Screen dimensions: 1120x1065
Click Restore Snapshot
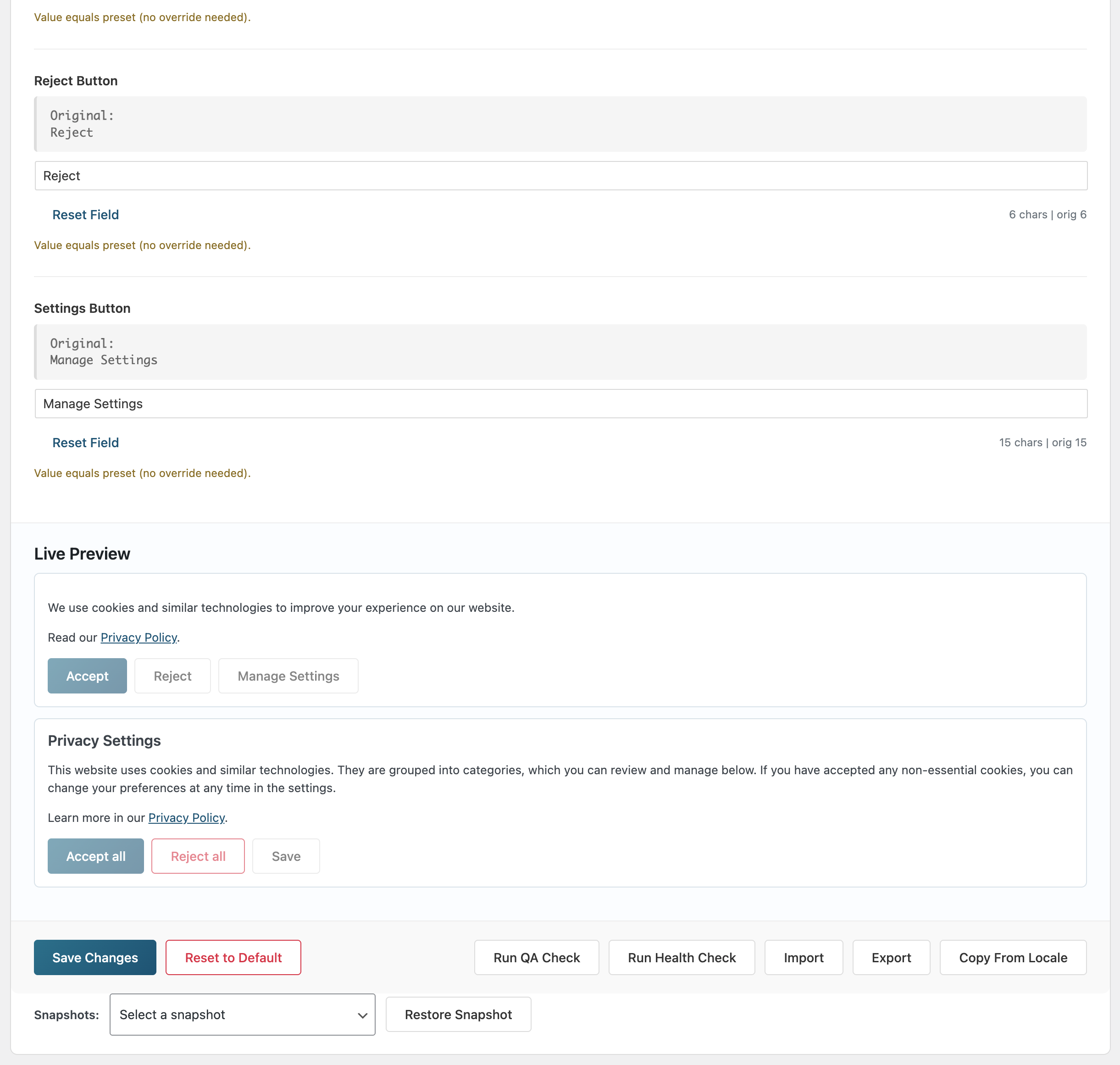click(x=458, y=1015)
